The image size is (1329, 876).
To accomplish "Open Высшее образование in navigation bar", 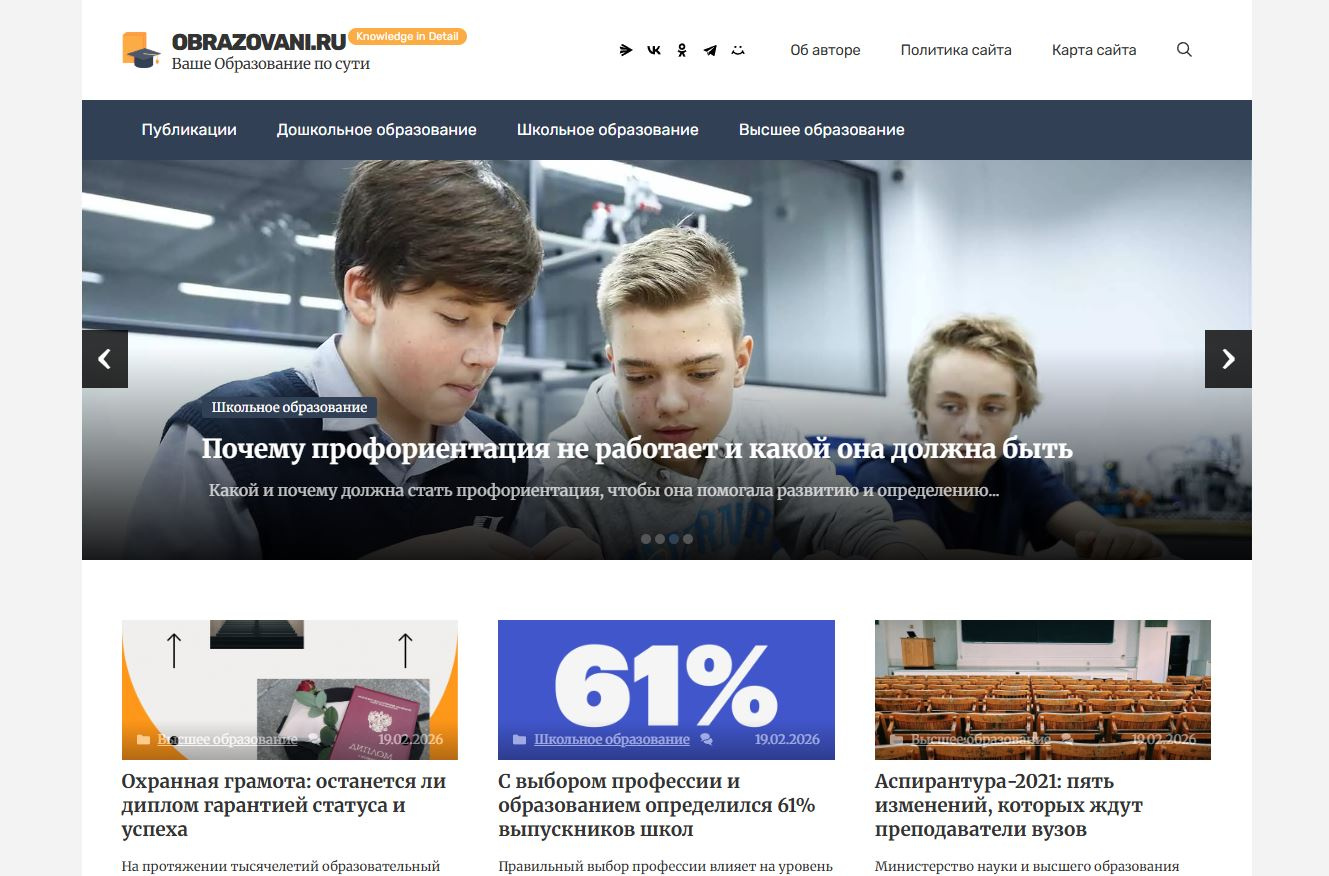I will click(822, 130).
